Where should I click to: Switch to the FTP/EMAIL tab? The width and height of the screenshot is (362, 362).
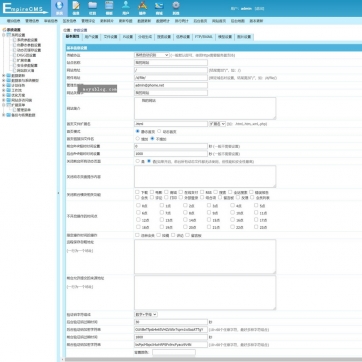coord(203,37)
